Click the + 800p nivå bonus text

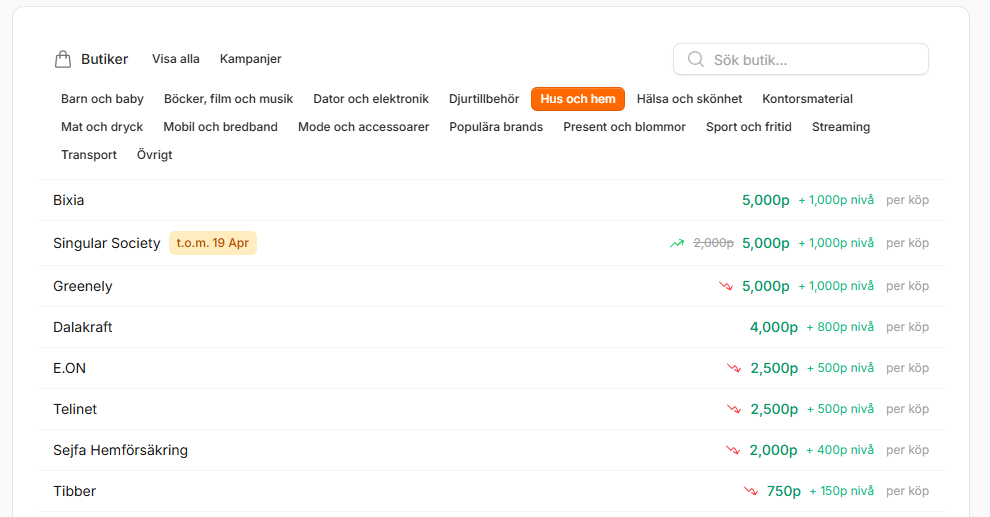[x=840, y=327]
